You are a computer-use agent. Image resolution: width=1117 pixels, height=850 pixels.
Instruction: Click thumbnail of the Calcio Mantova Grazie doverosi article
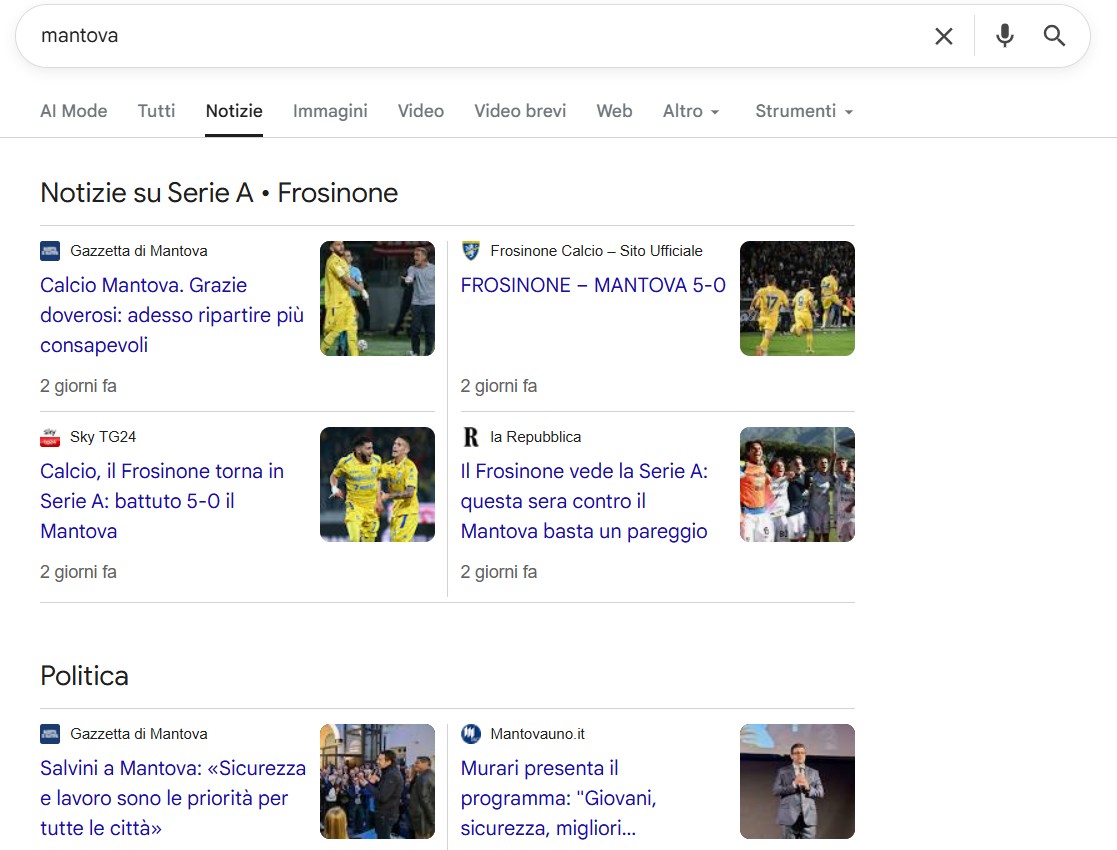(x=377, y=299)
